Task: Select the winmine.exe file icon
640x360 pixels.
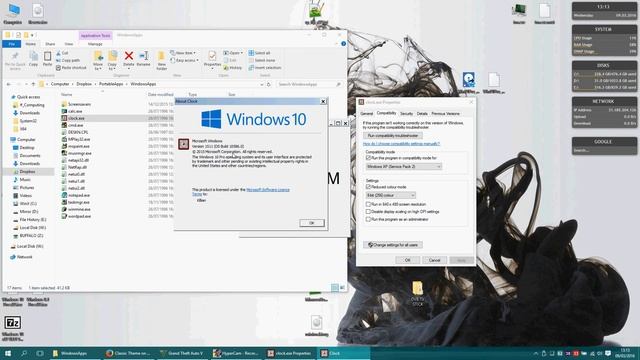Action: pos(64,209)
